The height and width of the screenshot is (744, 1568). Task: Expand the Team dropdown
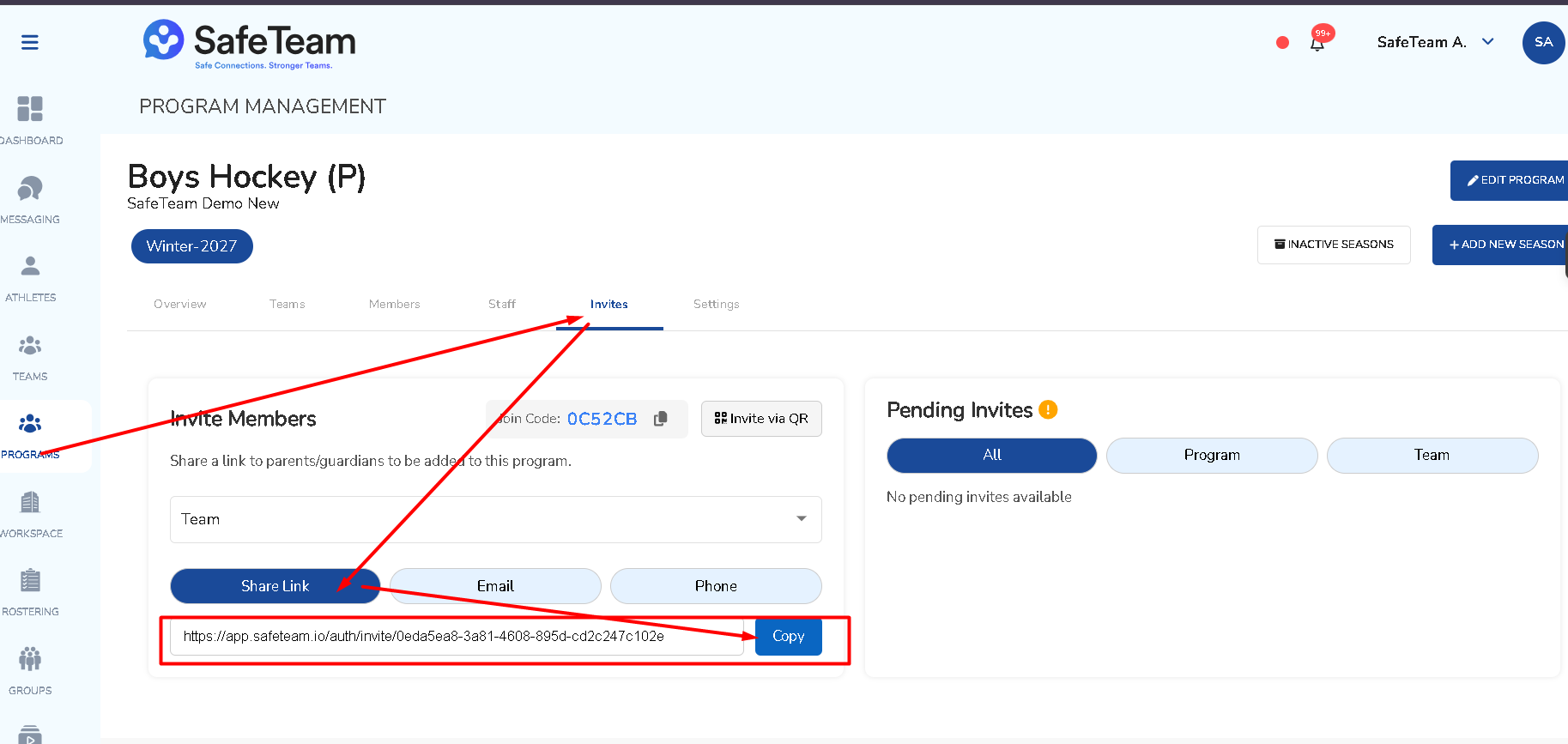click(x=496, y=519)
